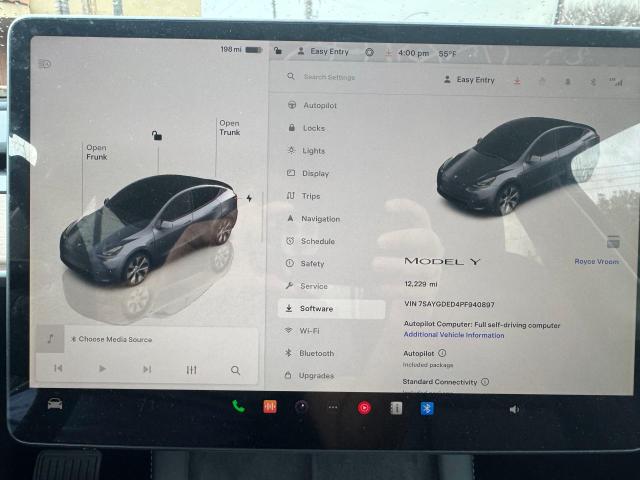
Task: Tap the next track button
Action: [x=147, y=369]
